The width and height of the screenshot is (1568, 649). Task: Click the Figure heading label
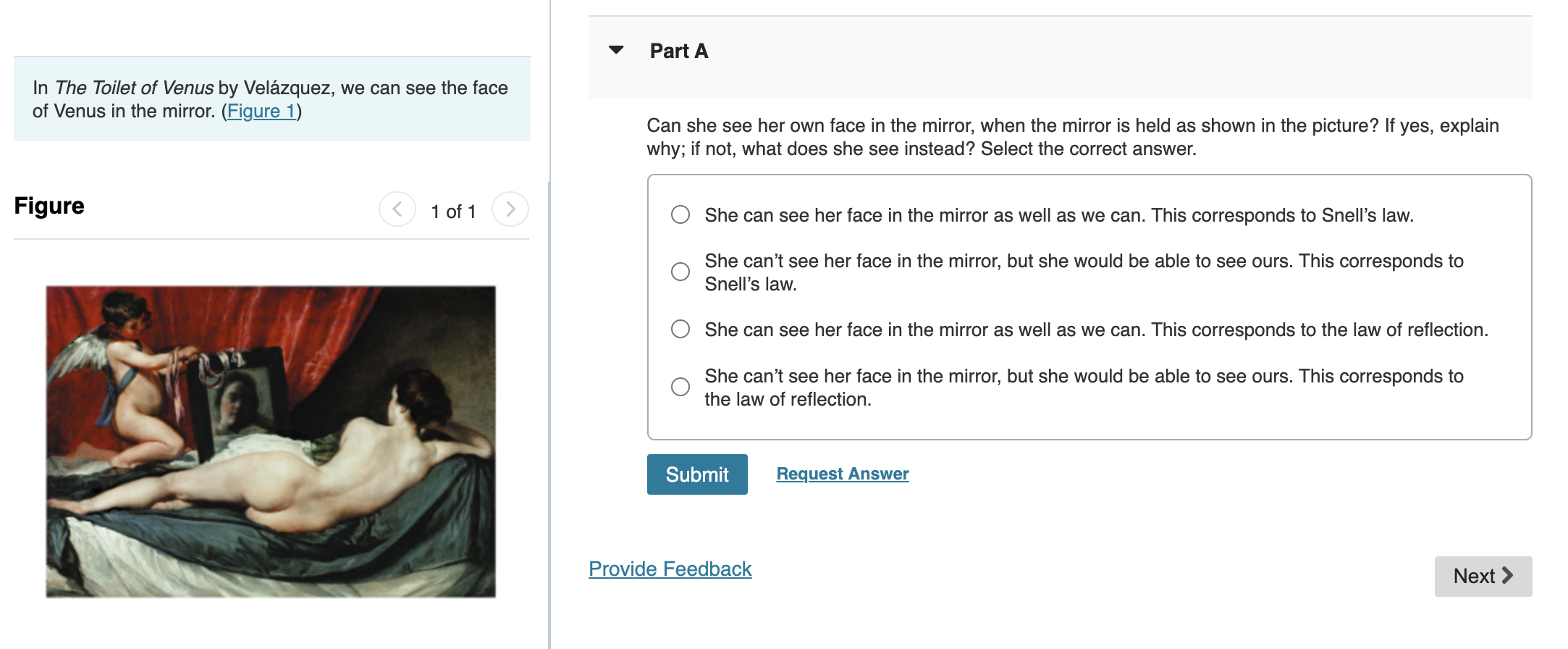click(x=49, y=206)
